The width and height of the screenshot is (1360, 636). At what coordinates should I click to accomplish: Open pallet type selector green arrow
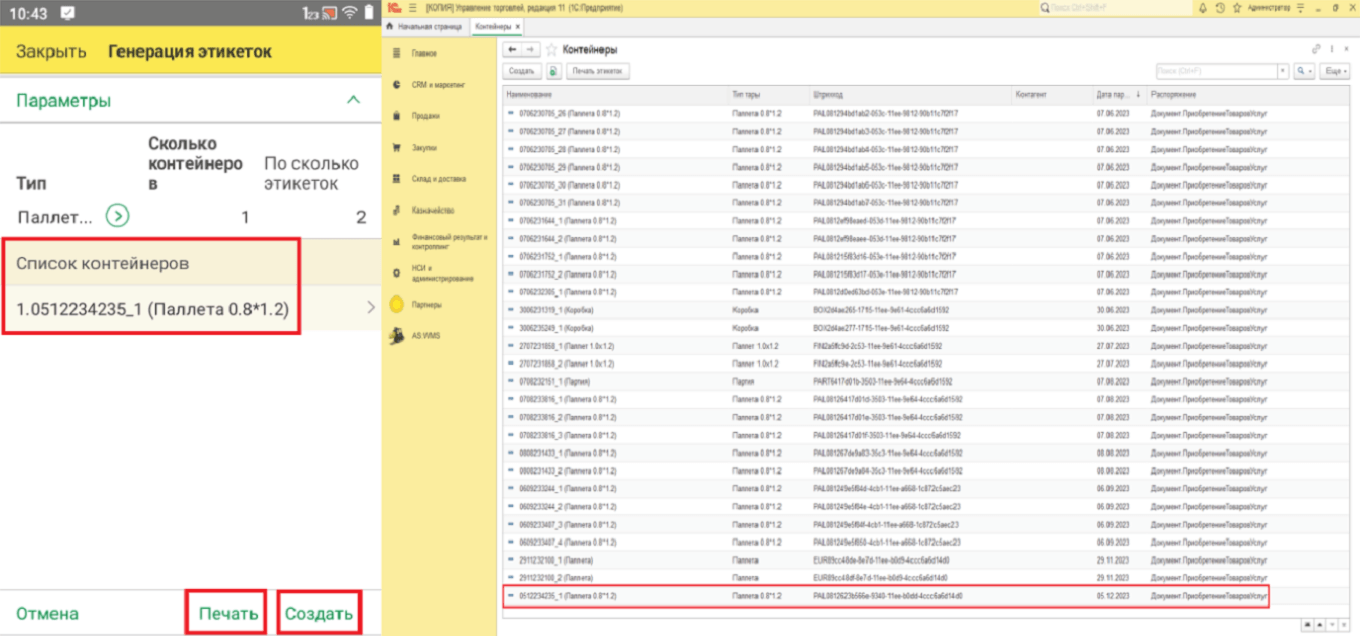pyautogui.click(x=118, y=216)
